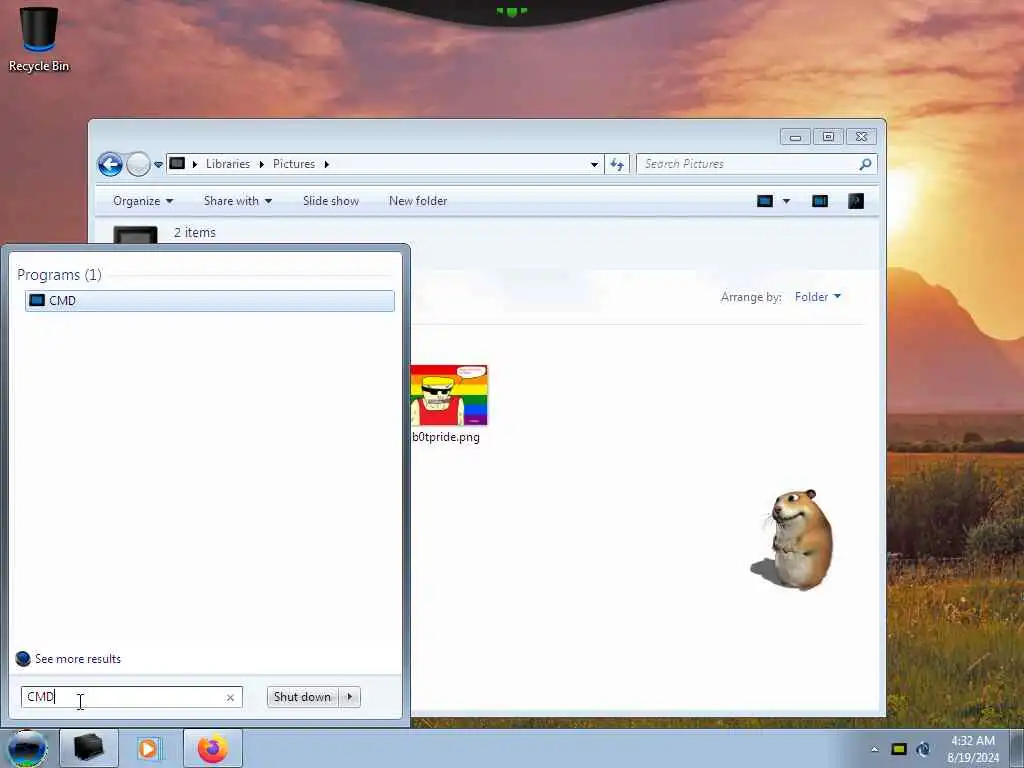Open the view options dropdown arrow
Image resolution: width=1024 pixels, height=768 pixels.
point(786,201)
